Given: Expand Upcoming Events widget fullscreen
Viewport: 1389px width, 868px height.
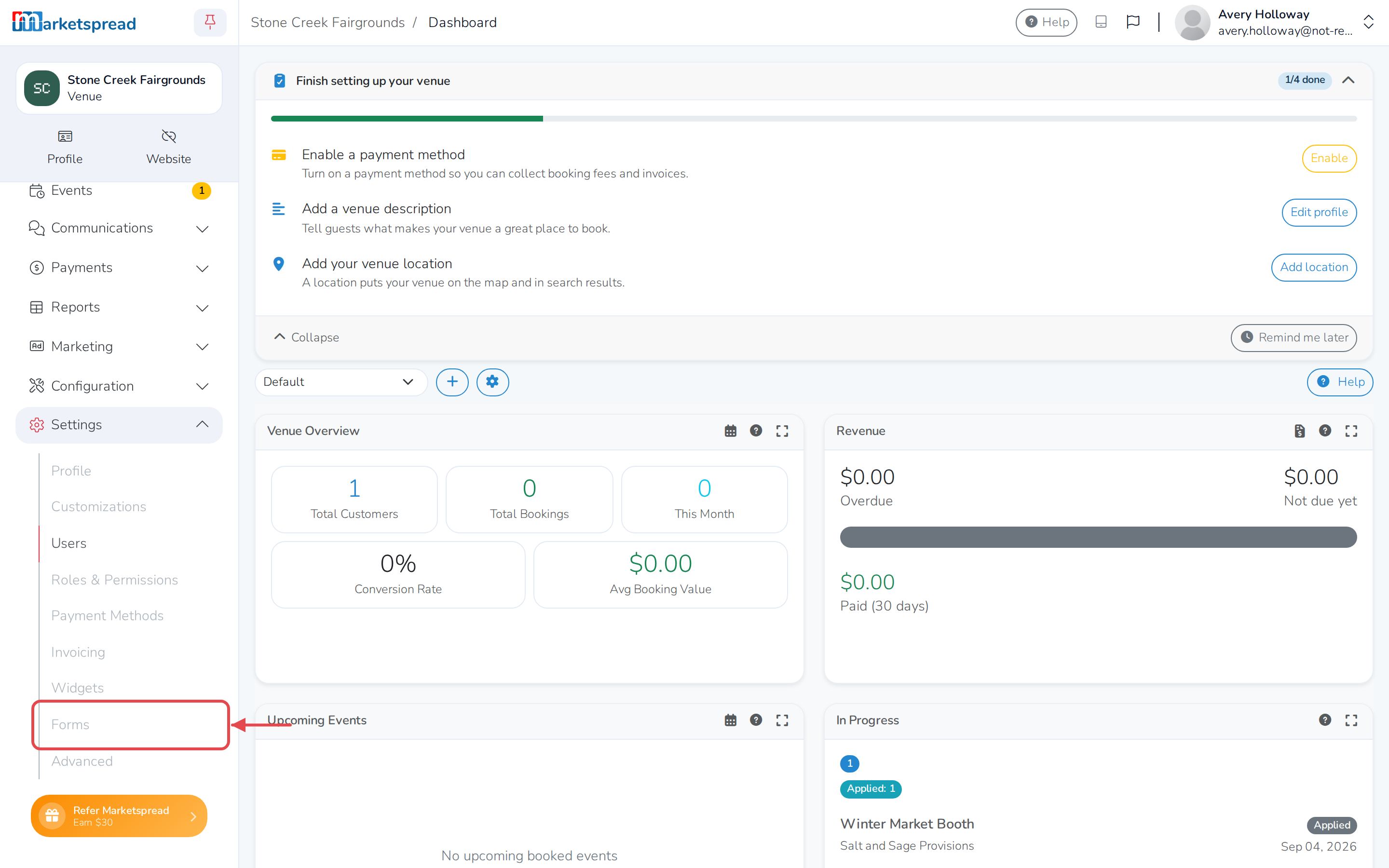Looking at the screenshot, I should 782,720.
